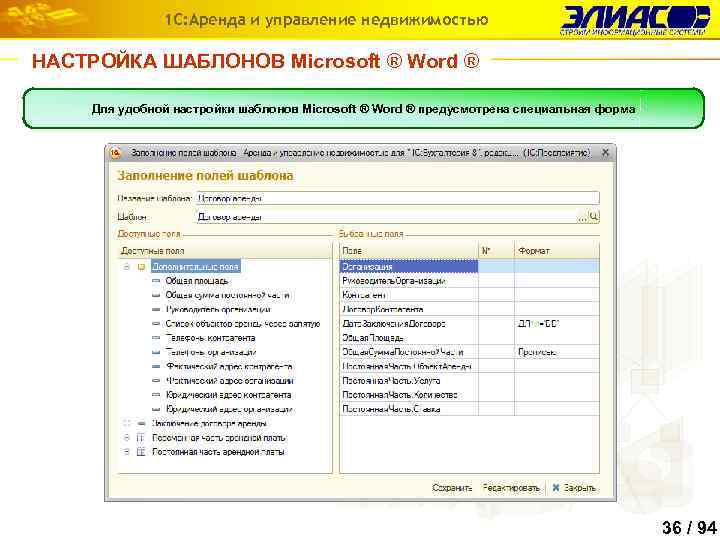Select the Организация row in chosen fields
Viewport: 720px width, 540px height.
[x=469, y=267]
